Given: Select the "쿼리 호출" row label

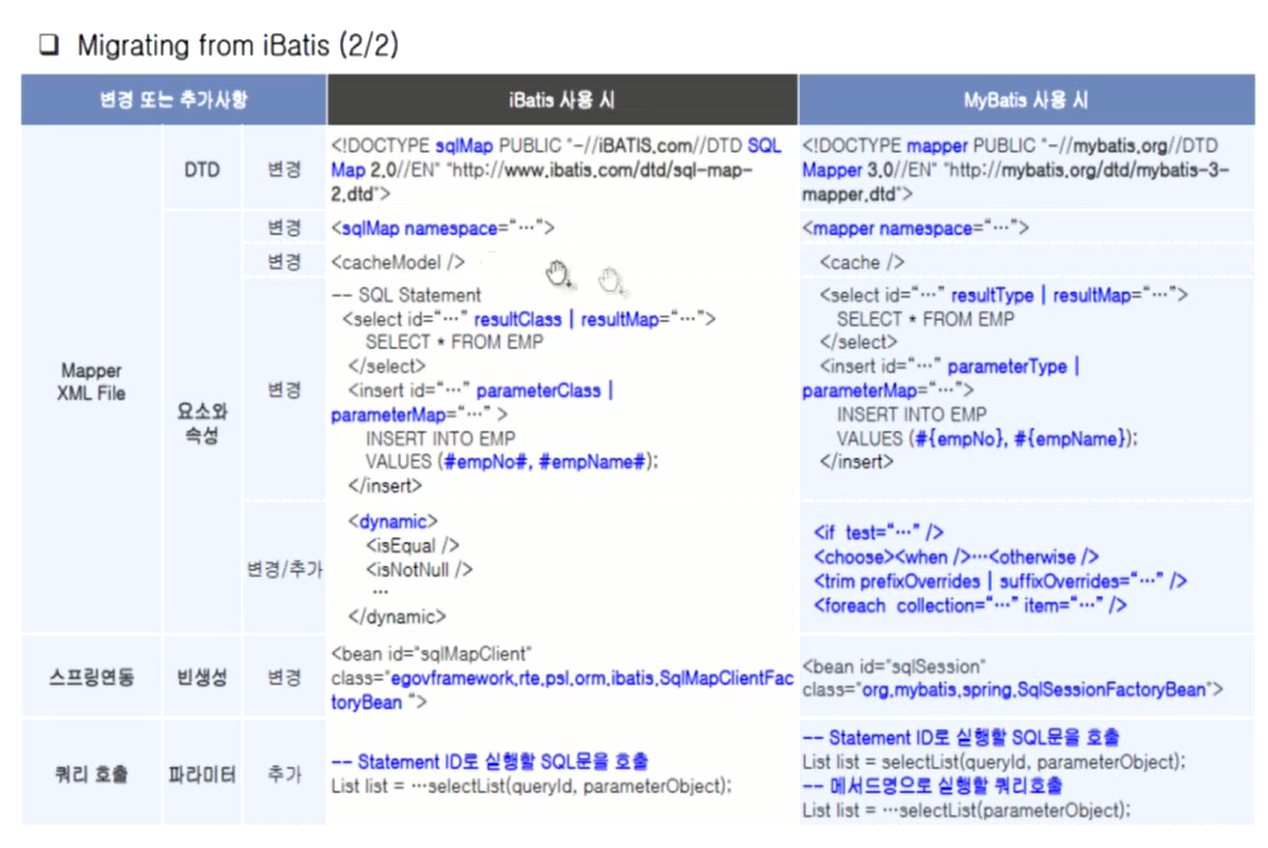Looking at the screenshot, I should [x=91, y=774].
